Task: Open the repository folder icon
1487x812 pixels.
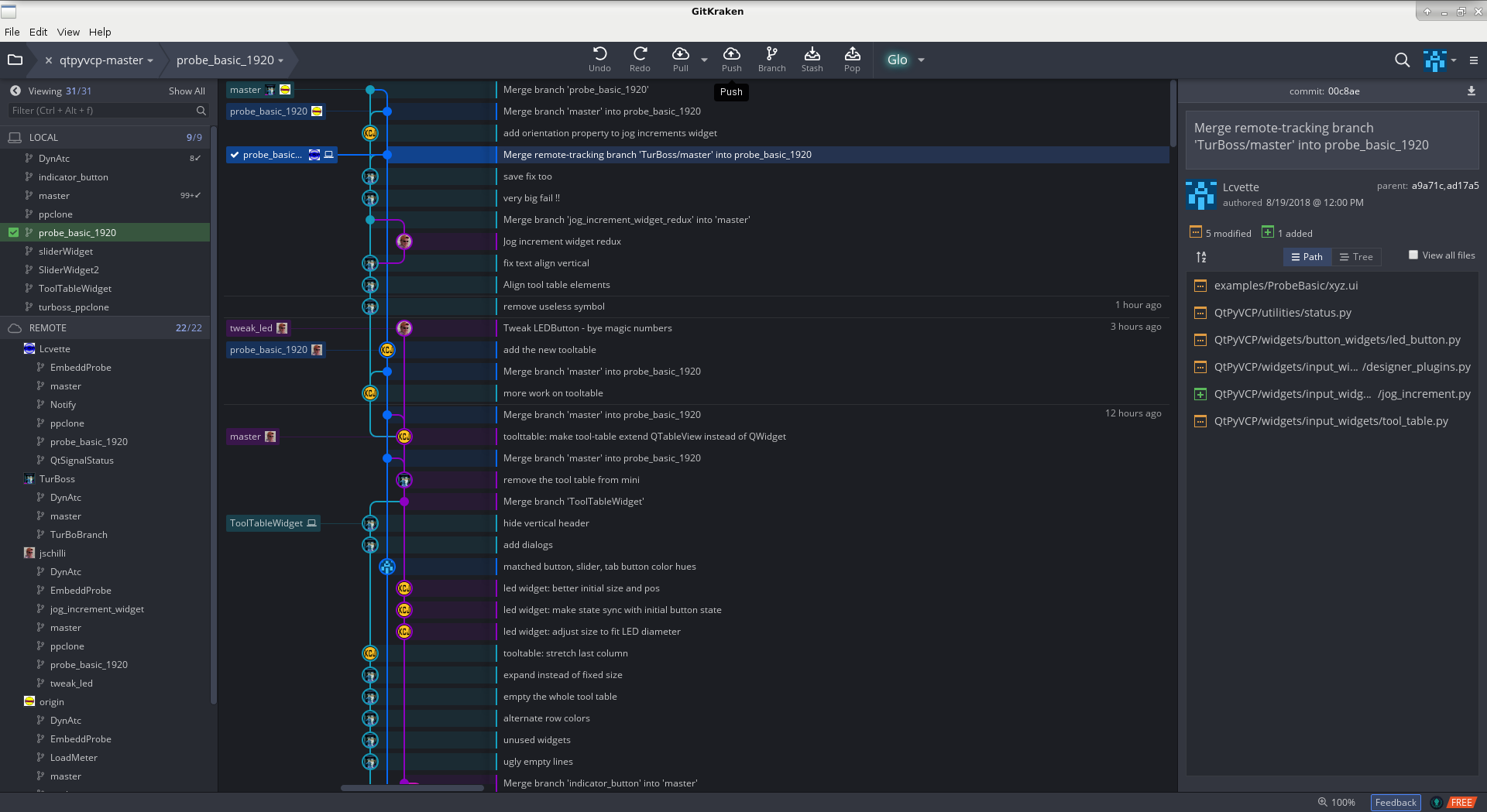Action: pos(15,60)
